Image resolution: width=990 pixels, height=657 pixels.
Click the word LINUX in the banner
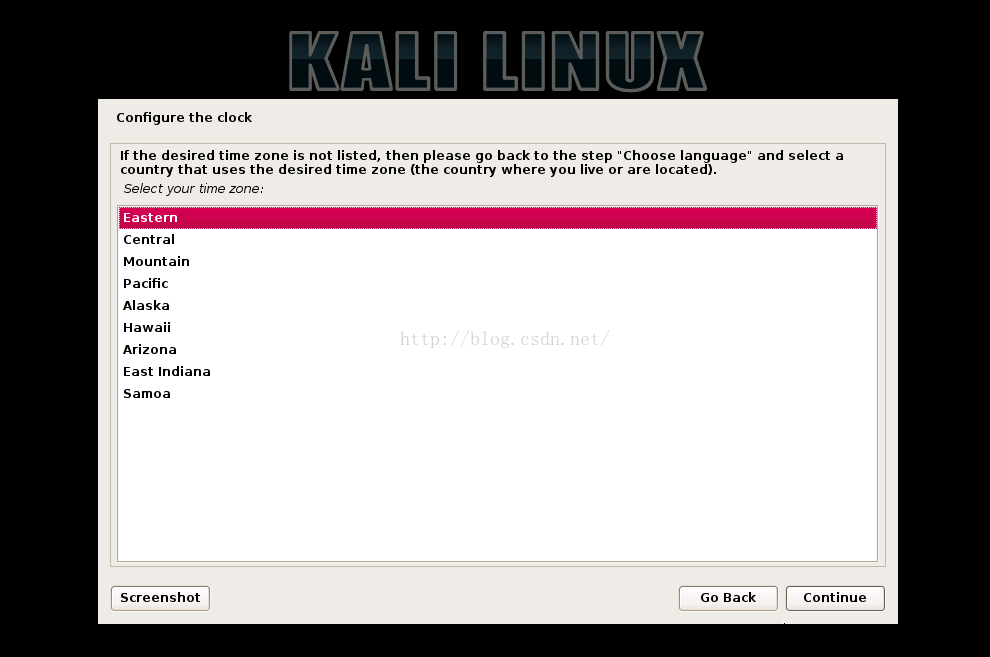(x=595, y=61)
